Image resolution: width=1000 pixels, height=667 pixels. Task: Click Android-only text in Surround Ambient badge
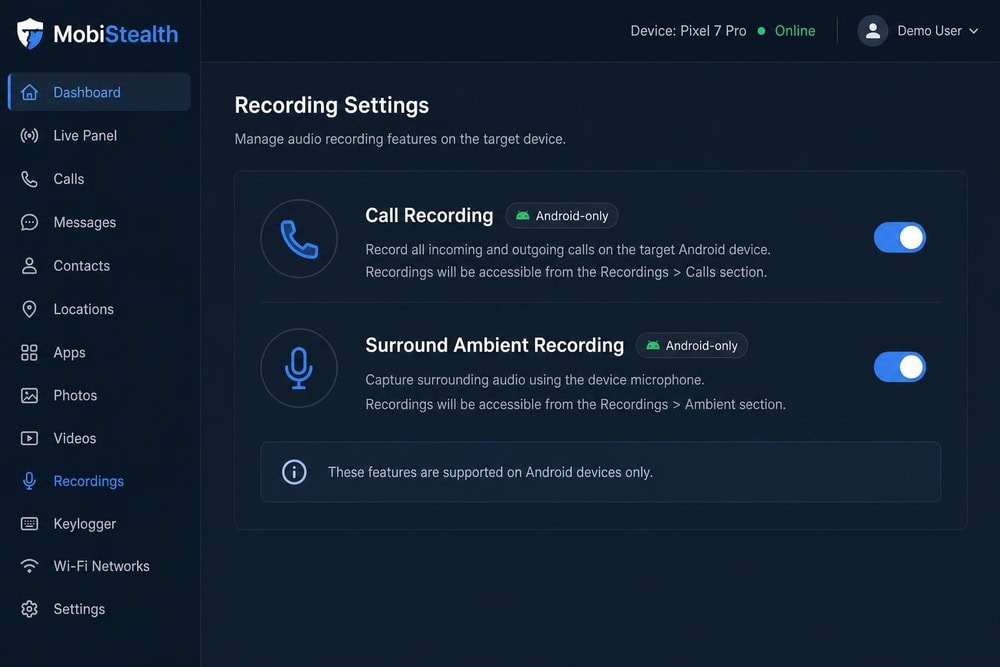pos(702,346)
